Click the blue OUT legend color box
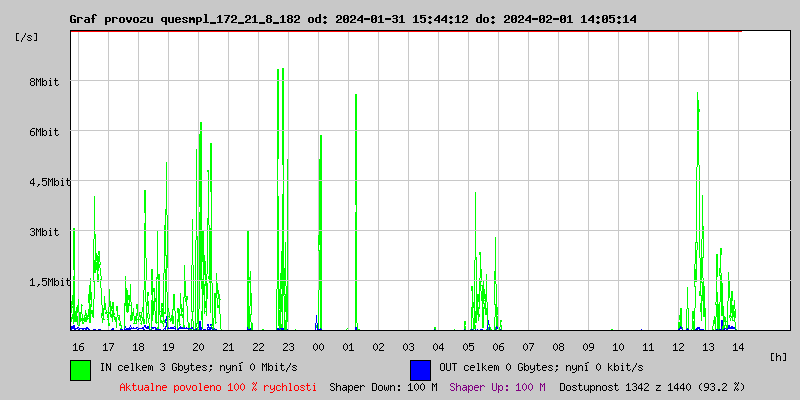 click(420, 369)
